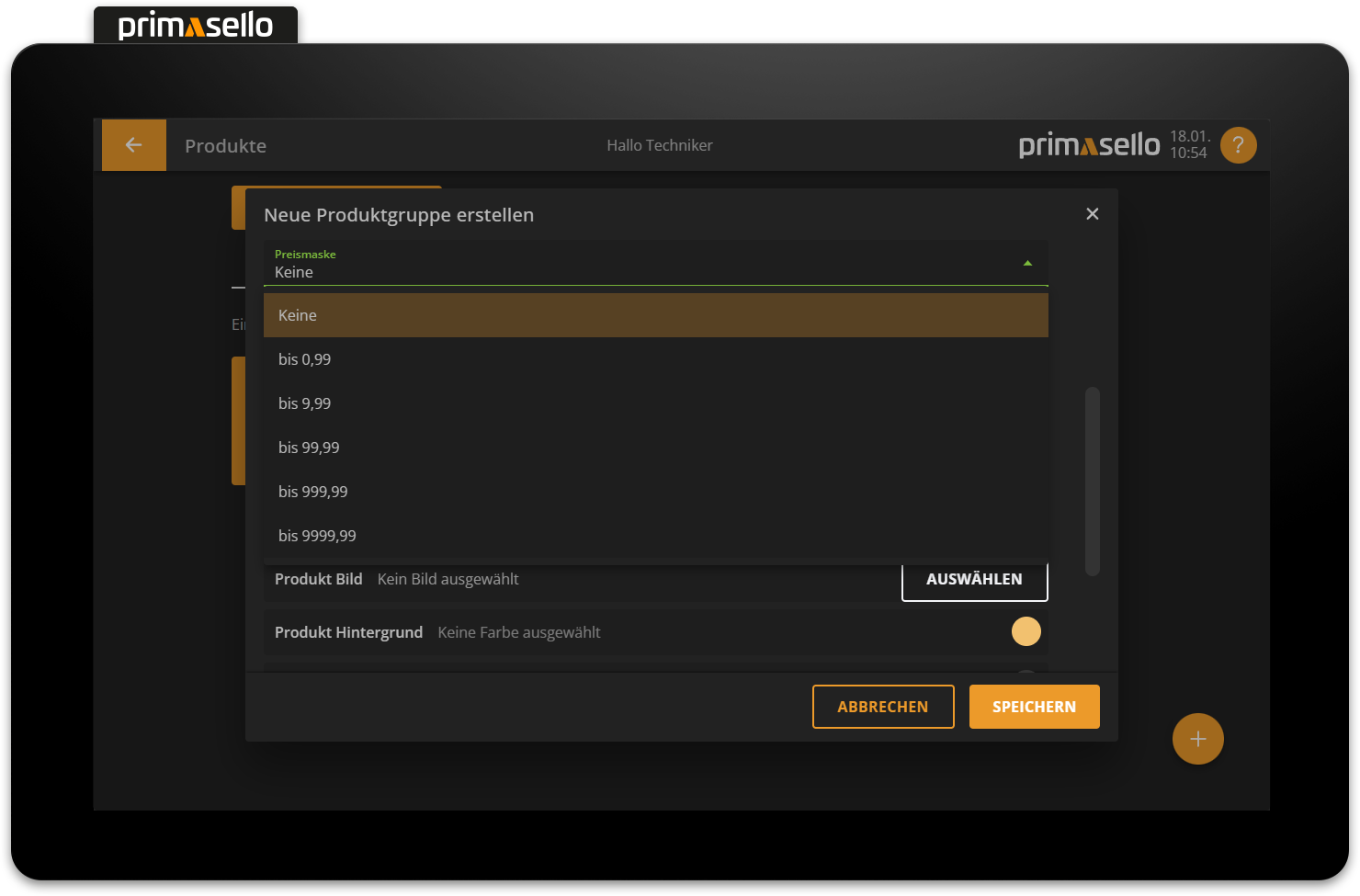Click the back arrow in the header
The image size is (1360, 896).
[134, 145]
